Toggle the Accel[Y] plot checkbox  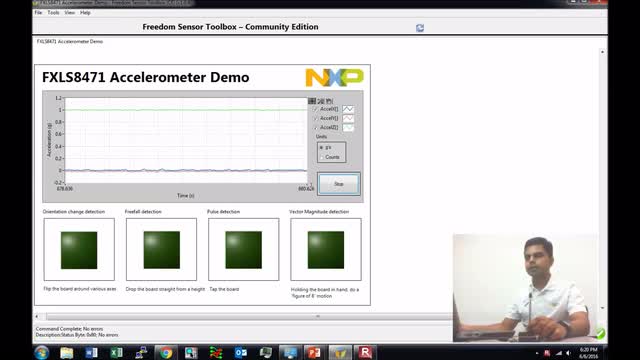point(316,118)
